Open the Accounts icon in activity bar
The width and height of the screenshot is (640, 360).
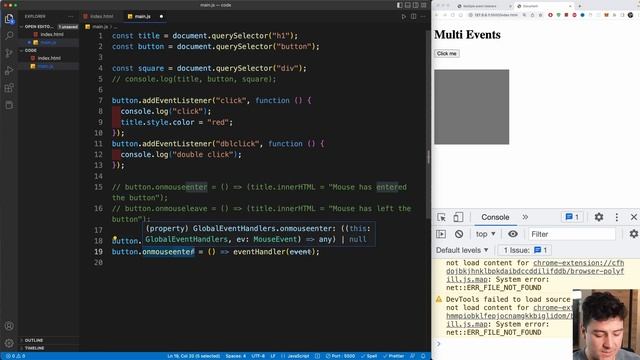click(9, 326)
